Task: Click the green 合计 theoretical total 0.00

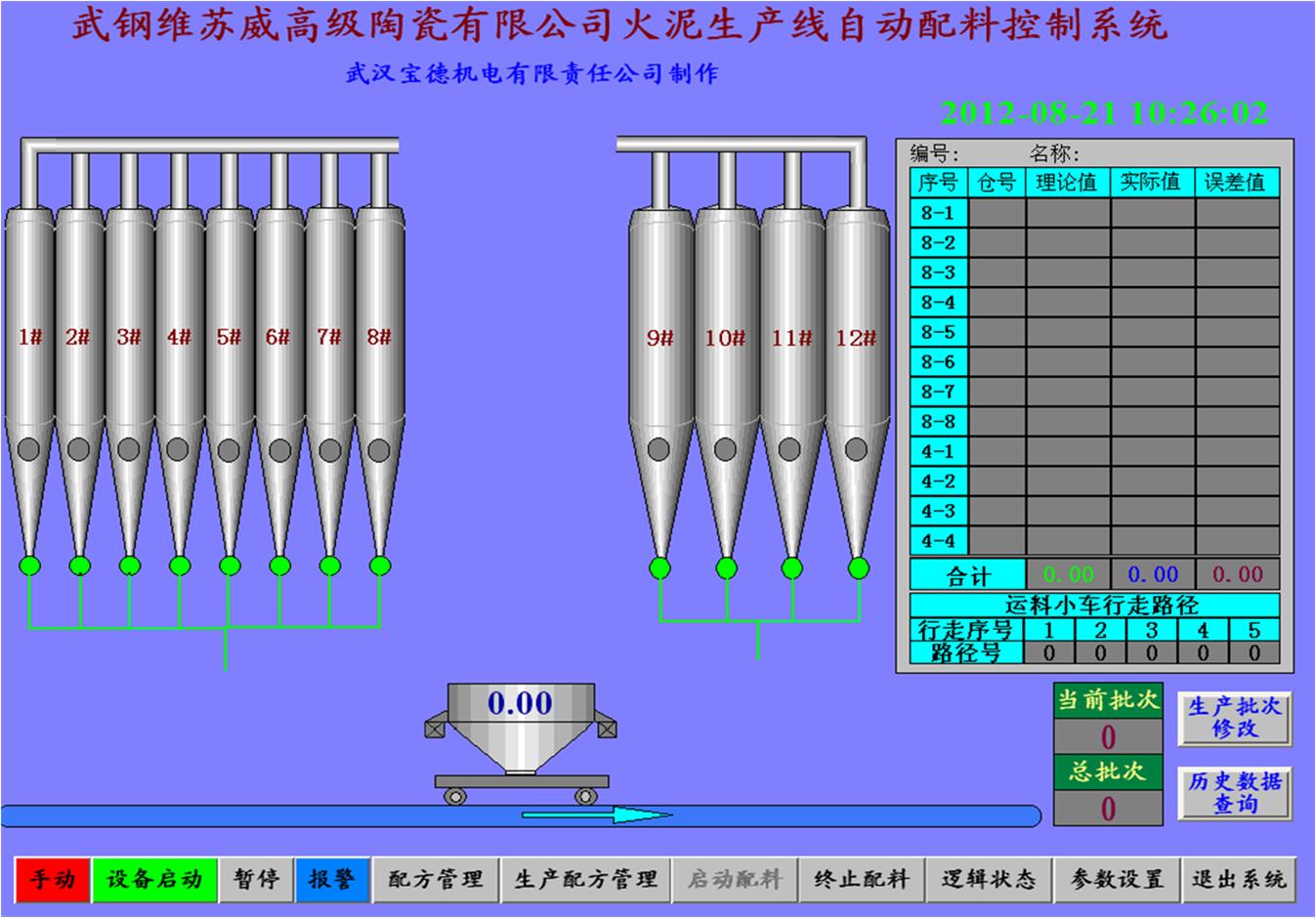Action: tap(1068, 574)
